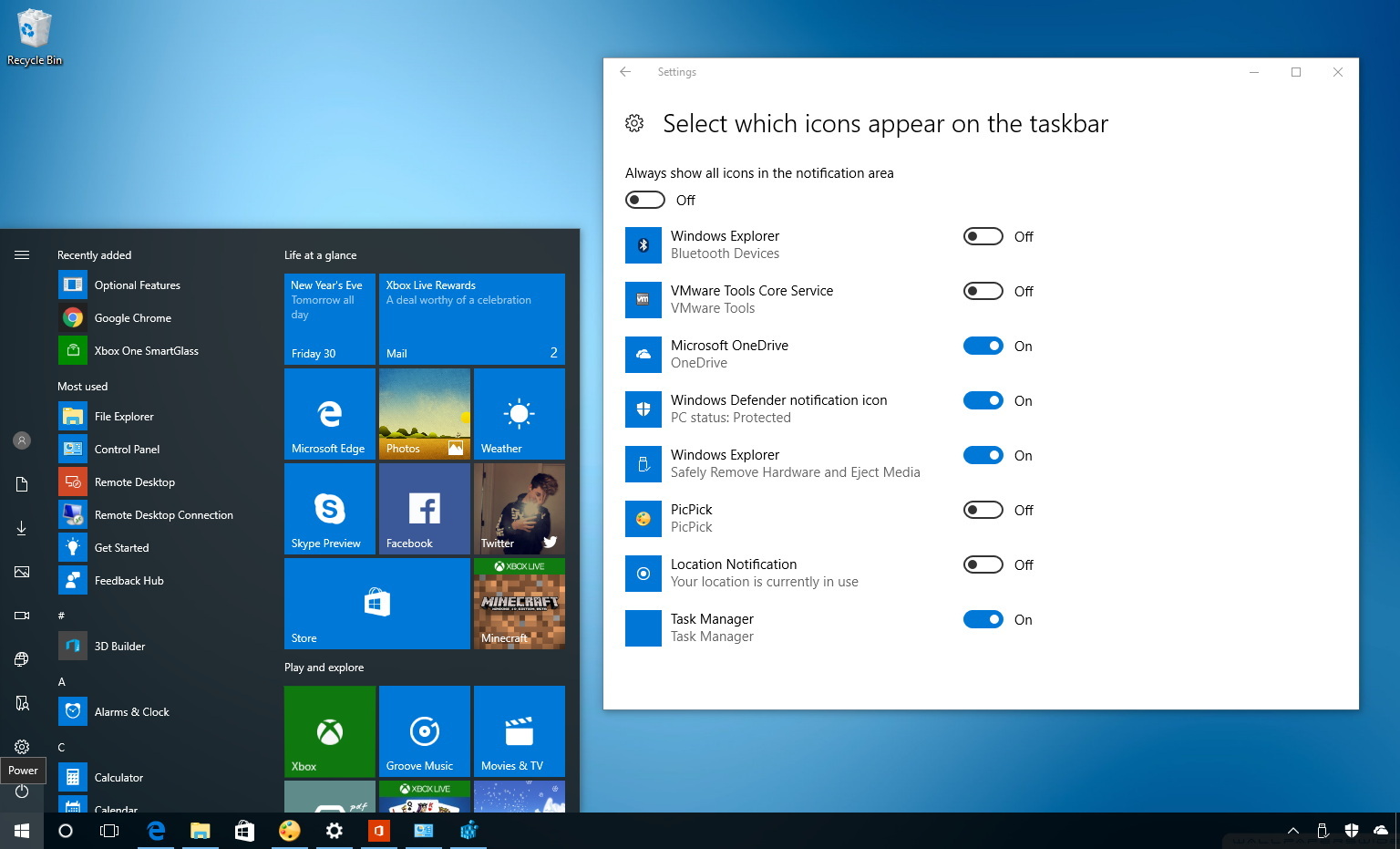Launch PicPick from the taskbar
This screenshot has width=1400, height=849.
(x=289, y=831)
